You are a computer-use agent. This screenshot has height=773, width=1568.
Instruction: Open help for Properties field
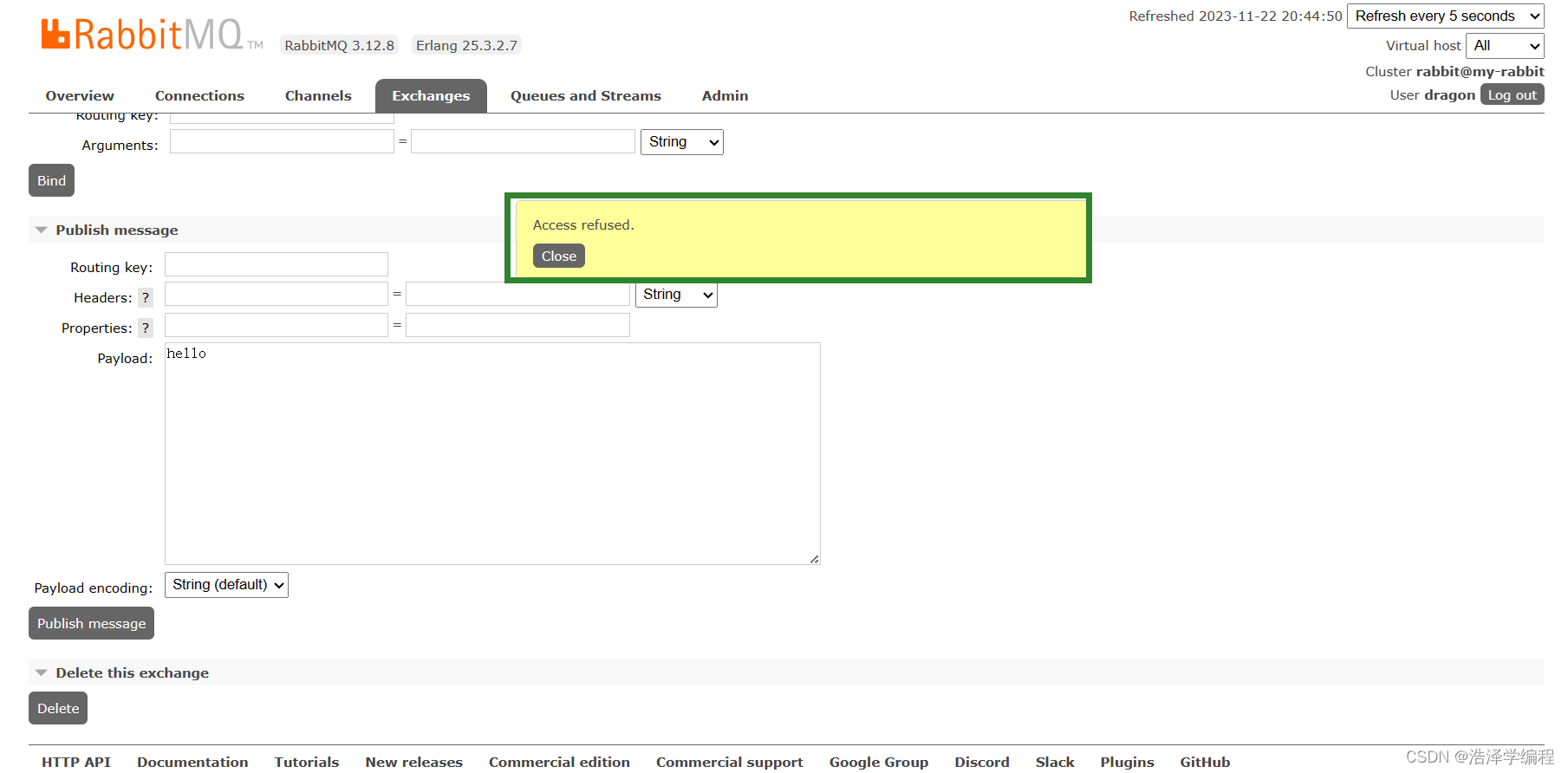pyautogui.click(x=146, y=328)
